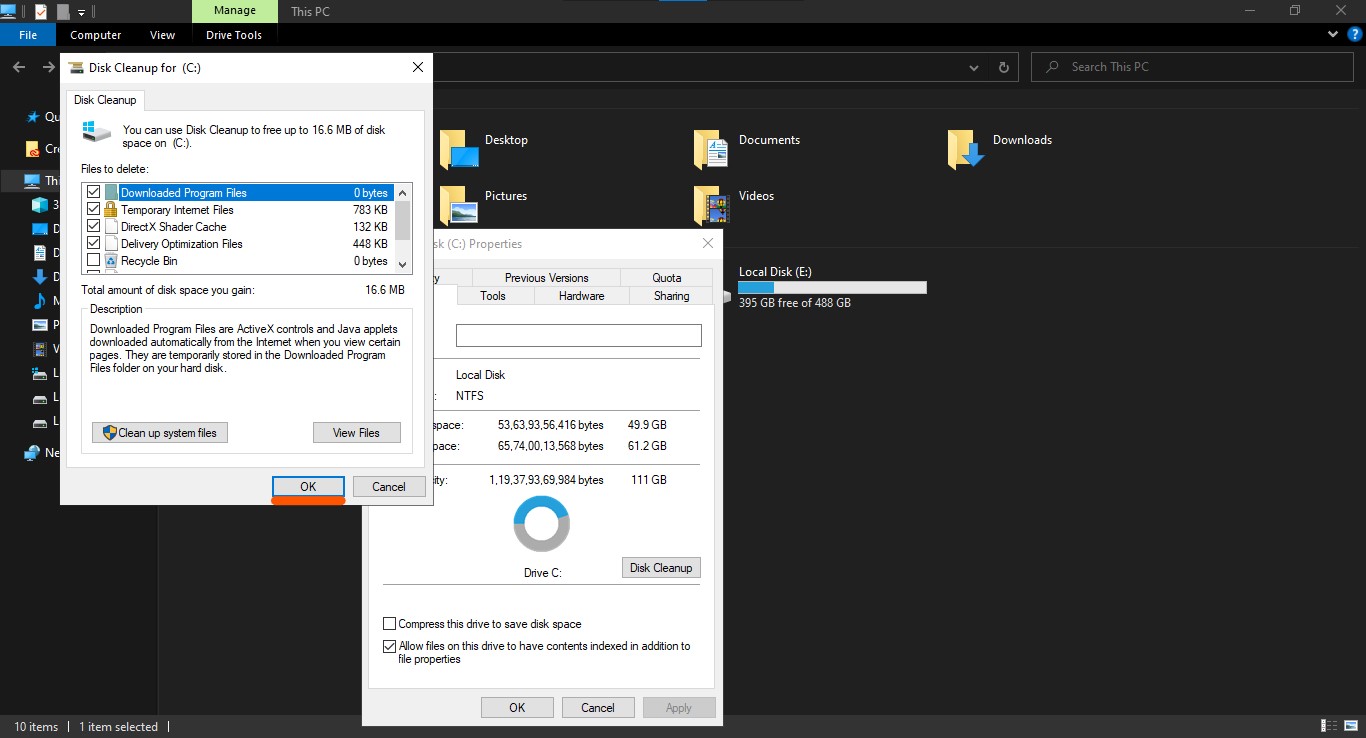The height and width of the screenshot is (738, 1366).
Task: Click the File Explorer system icon in title bar
Action: [9, 11]
